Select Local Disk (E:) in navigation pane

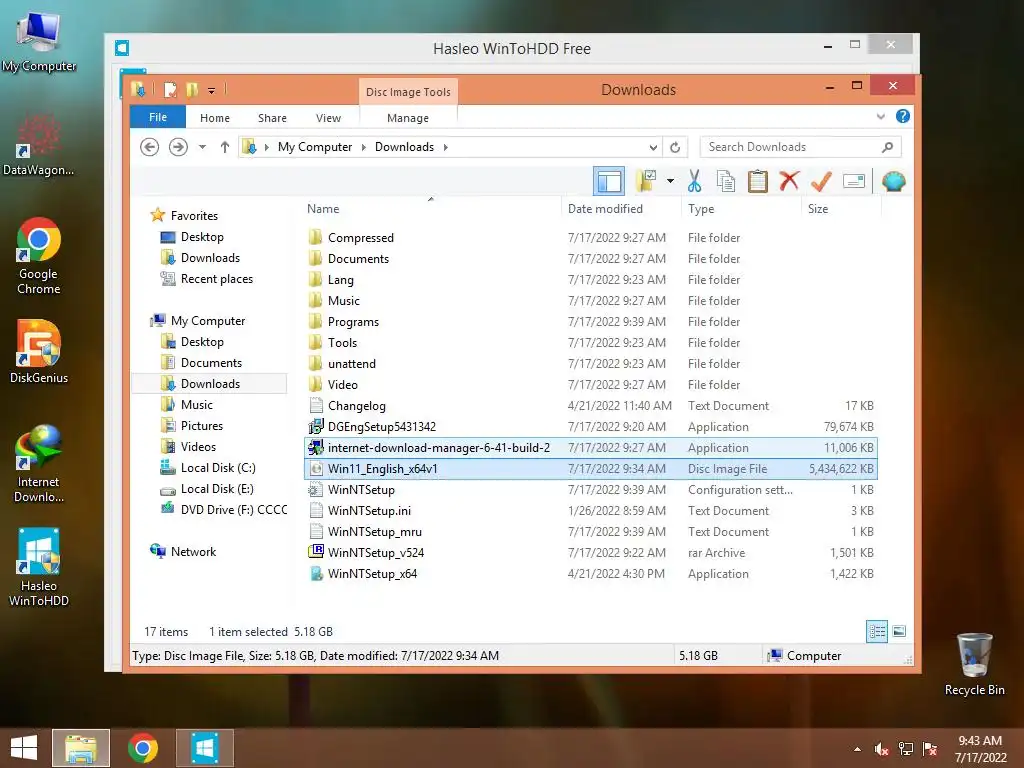point(217,488)
